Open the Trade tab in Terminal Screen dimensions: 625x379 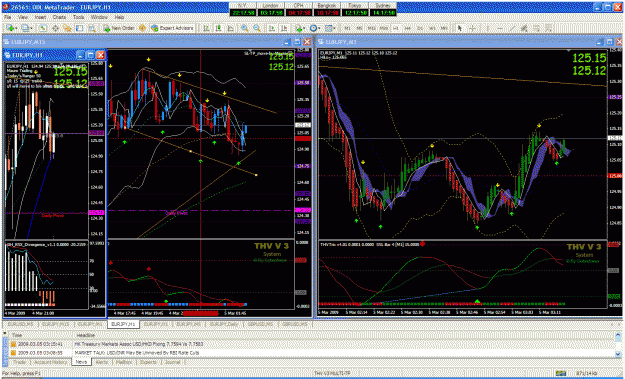coord(20,362)
